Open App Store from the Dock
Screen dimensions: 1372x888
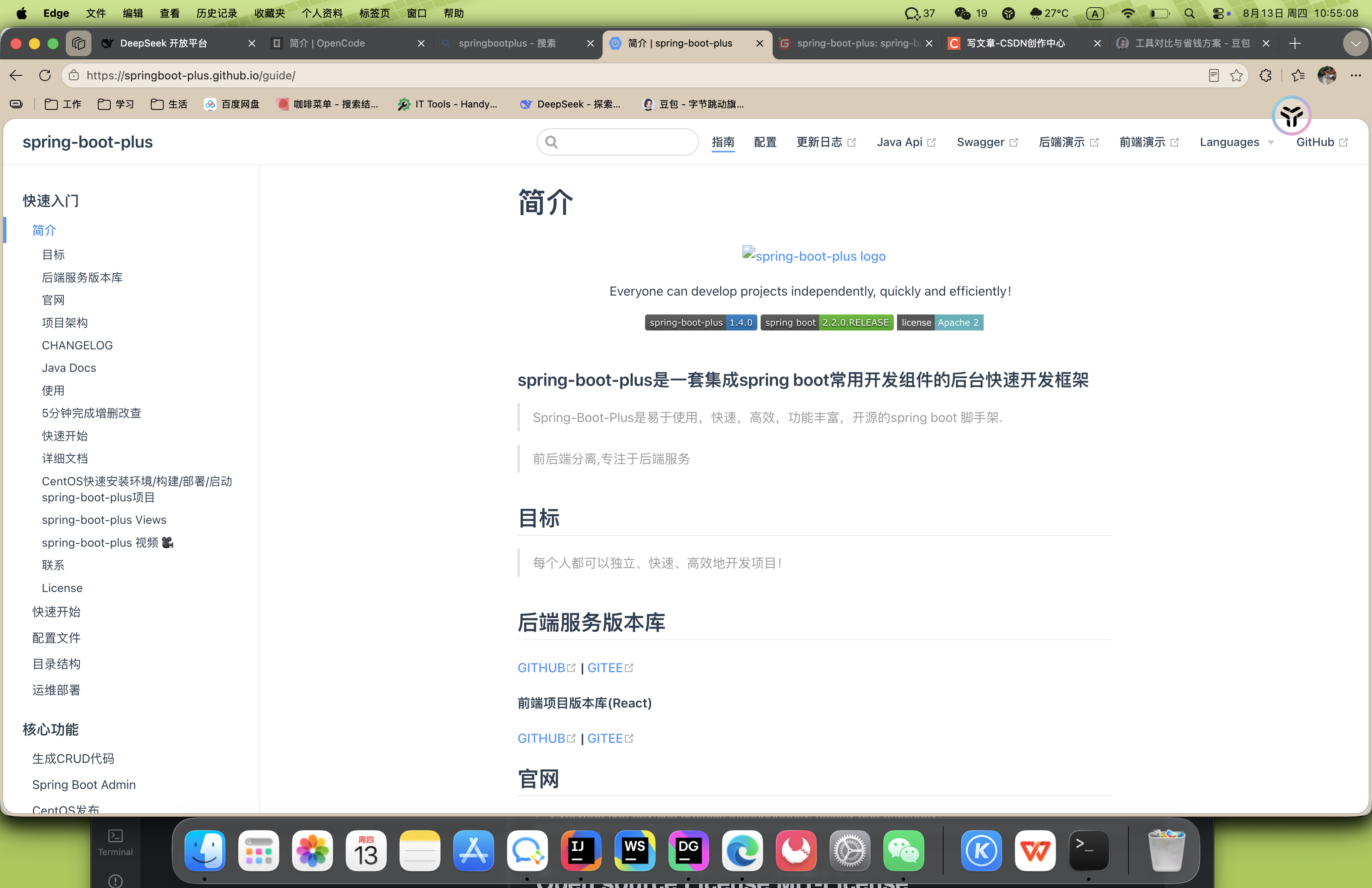(x=474, y=851)
